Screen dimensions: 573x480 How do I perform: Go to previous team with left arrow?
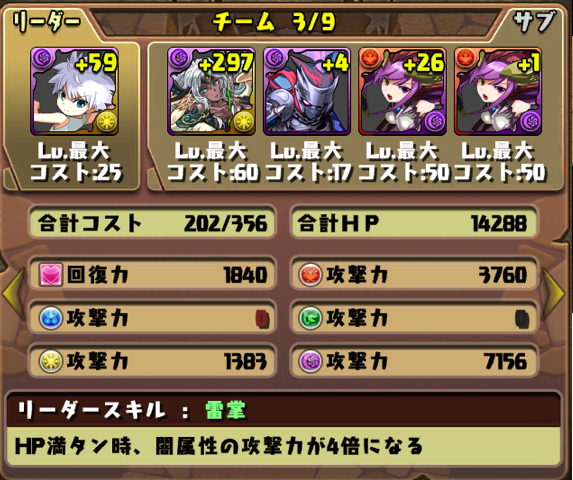point(14,294)
